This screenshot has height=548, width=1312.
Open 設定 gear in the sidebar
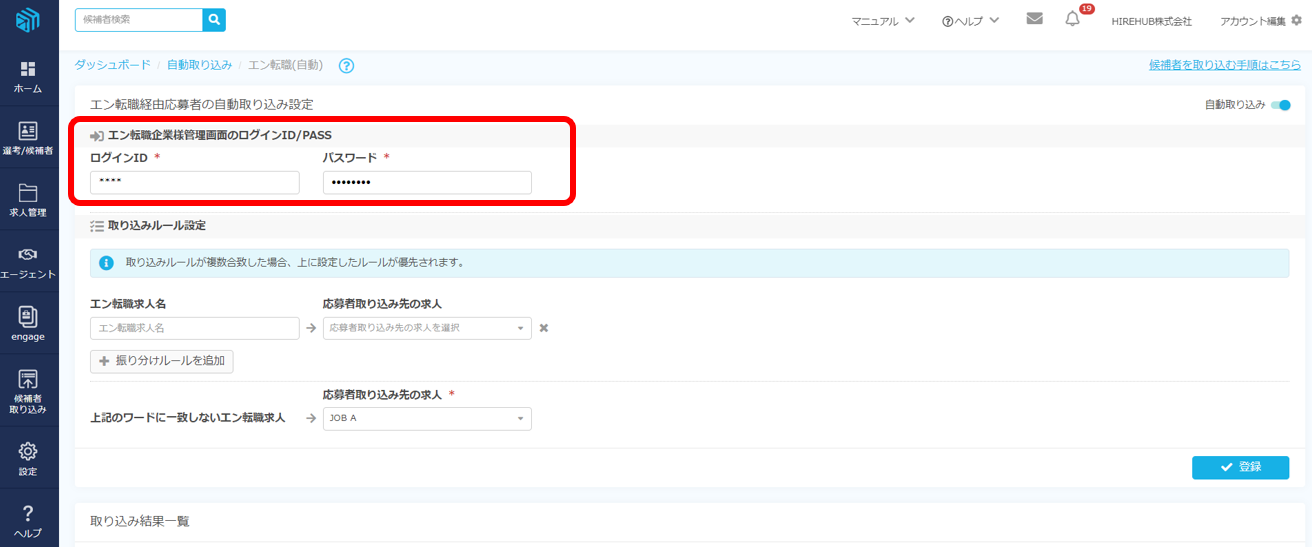click(x=28, y=458)
